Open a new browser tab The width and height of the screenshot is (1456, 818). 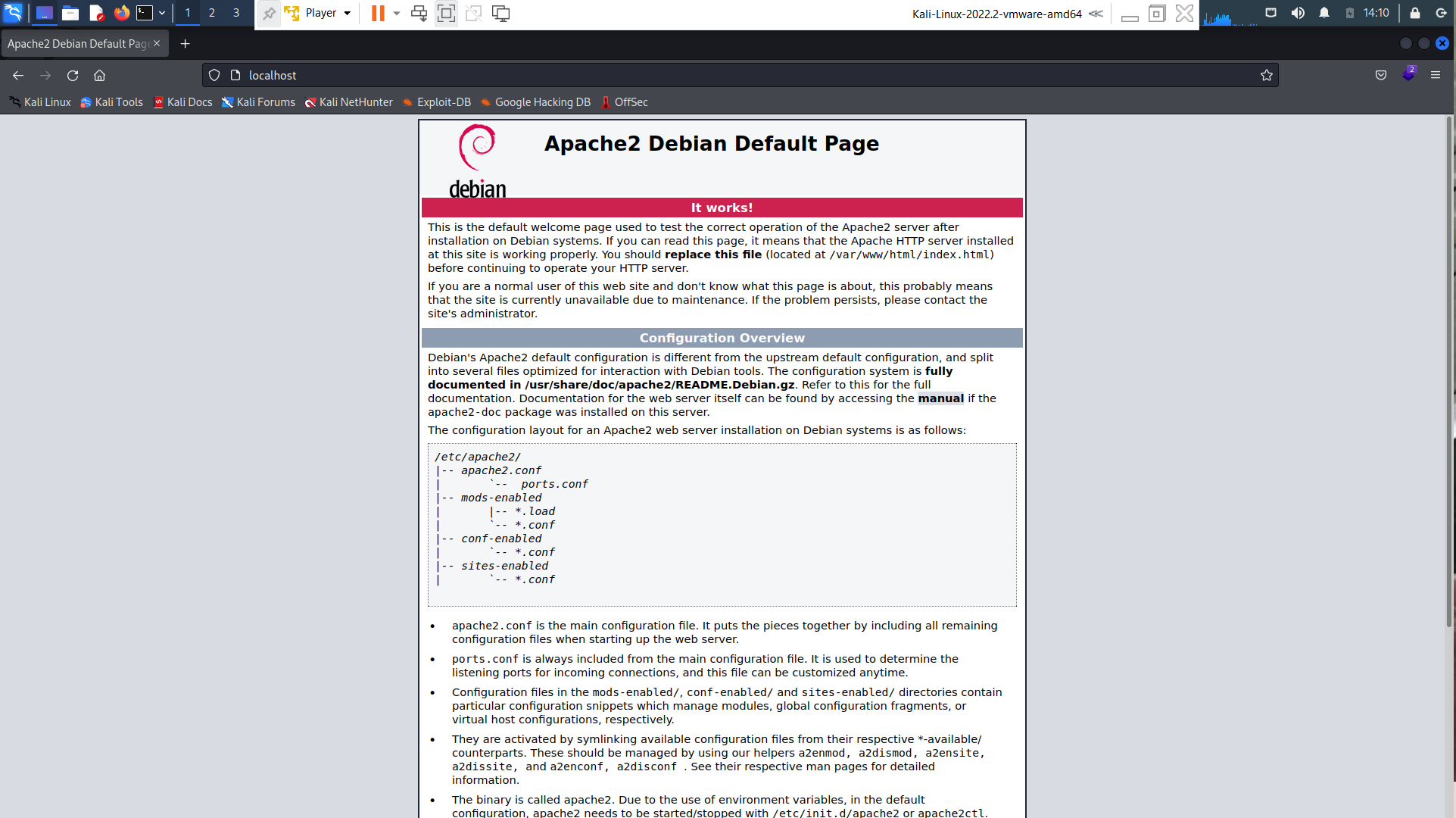coord(185,44)
